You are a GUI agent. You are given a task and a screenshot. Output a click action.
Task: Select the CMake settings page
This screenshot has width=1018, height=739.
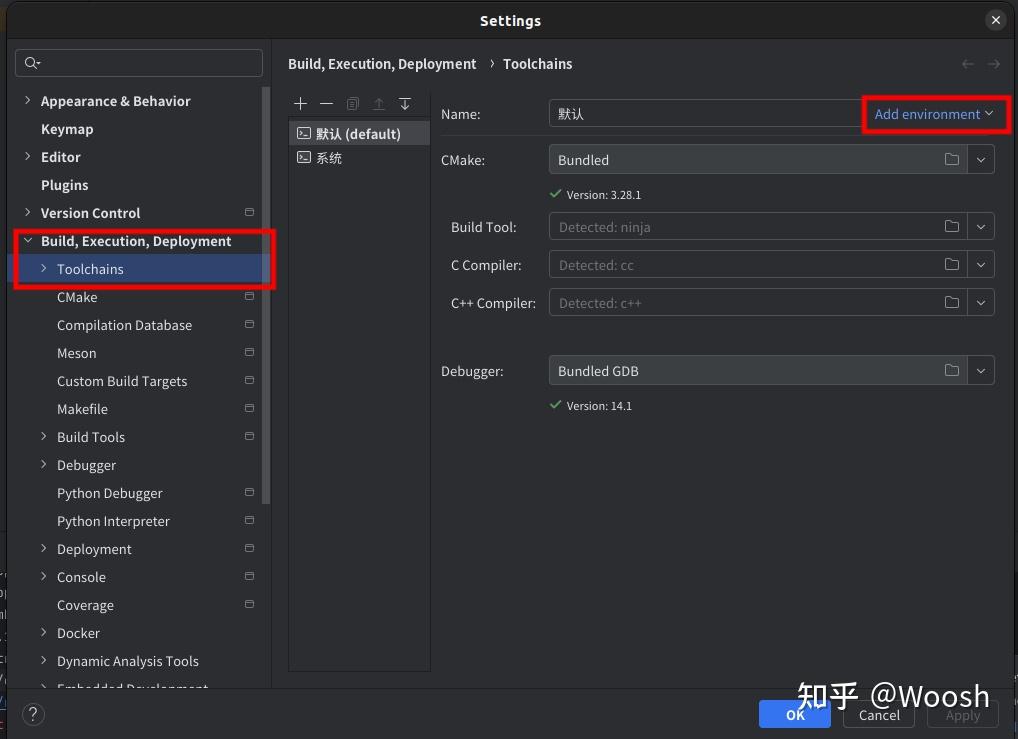77,297
